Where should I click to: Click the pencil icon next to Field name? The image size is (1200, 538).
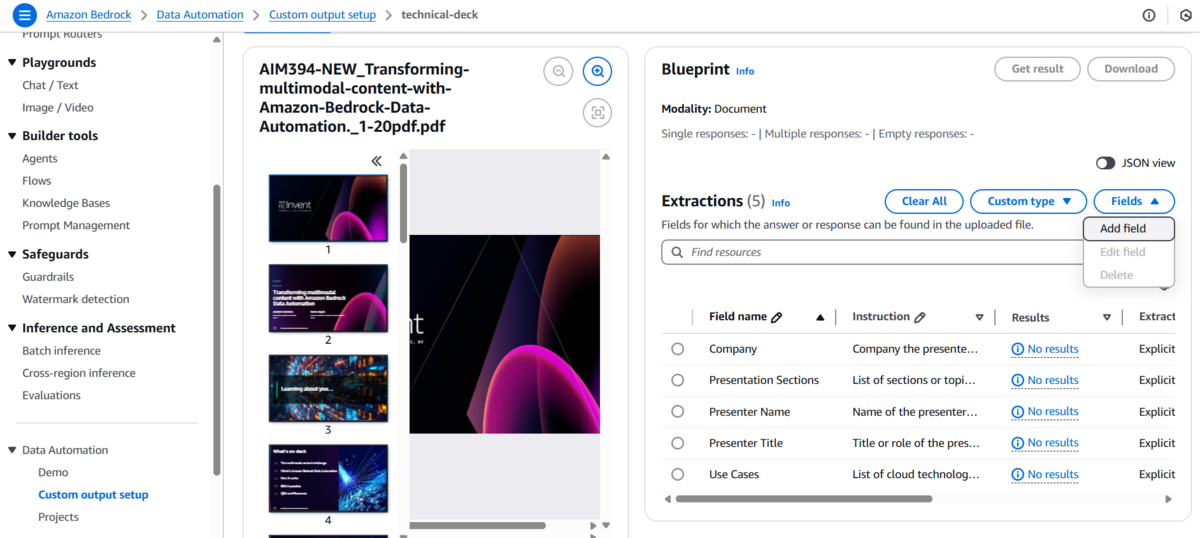[x=777, y=317]
